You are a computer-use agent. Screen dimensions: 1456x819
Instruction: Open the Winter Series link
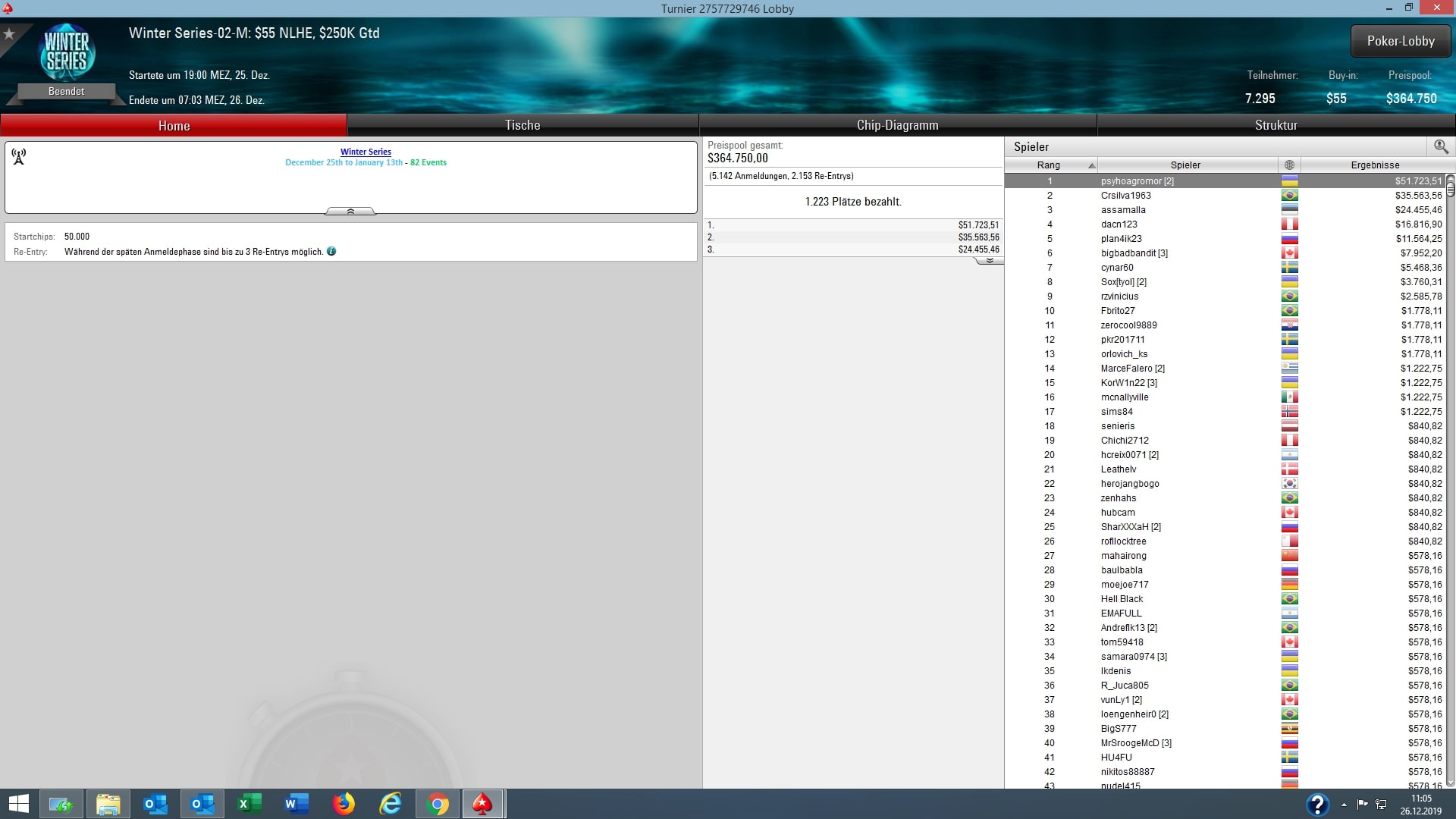(x=366, y=152)
